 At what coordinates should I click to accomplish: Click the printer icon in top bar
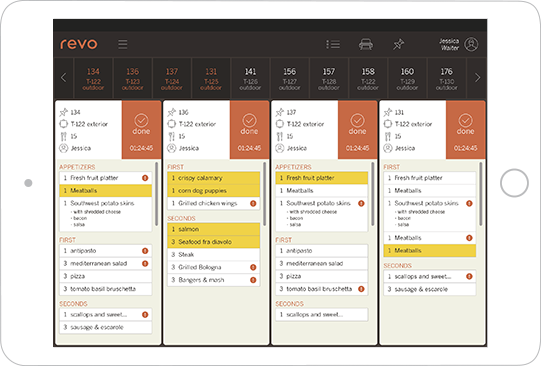pos(366,44)
